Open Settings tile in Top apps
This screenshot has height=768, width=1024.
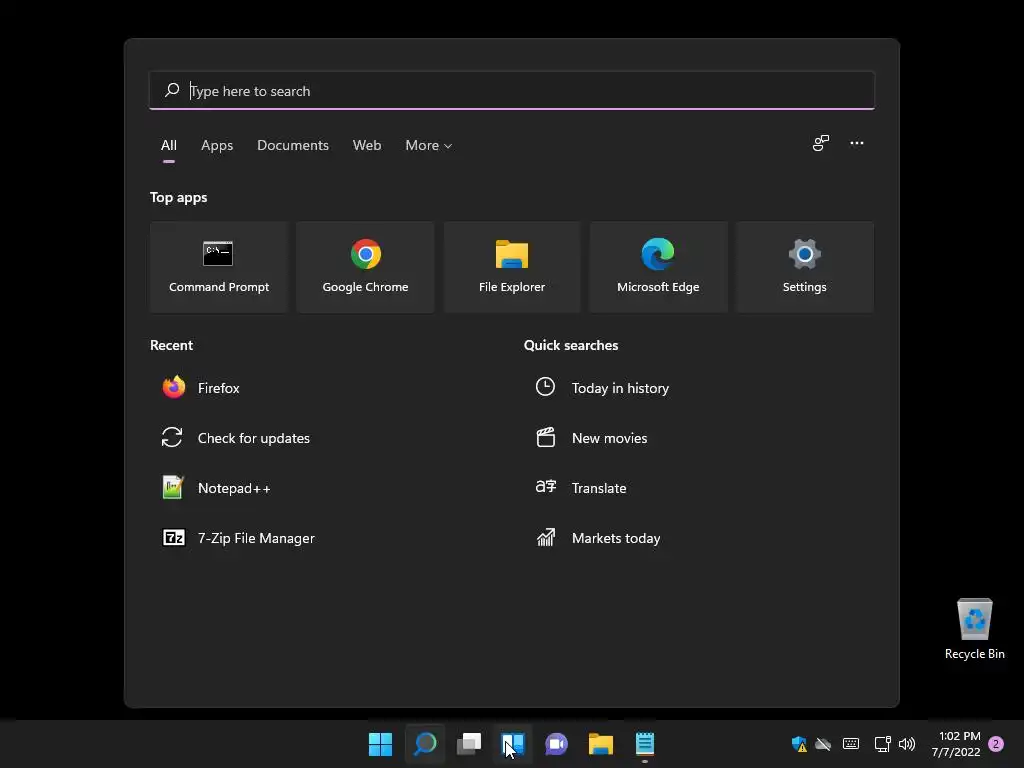805,266
